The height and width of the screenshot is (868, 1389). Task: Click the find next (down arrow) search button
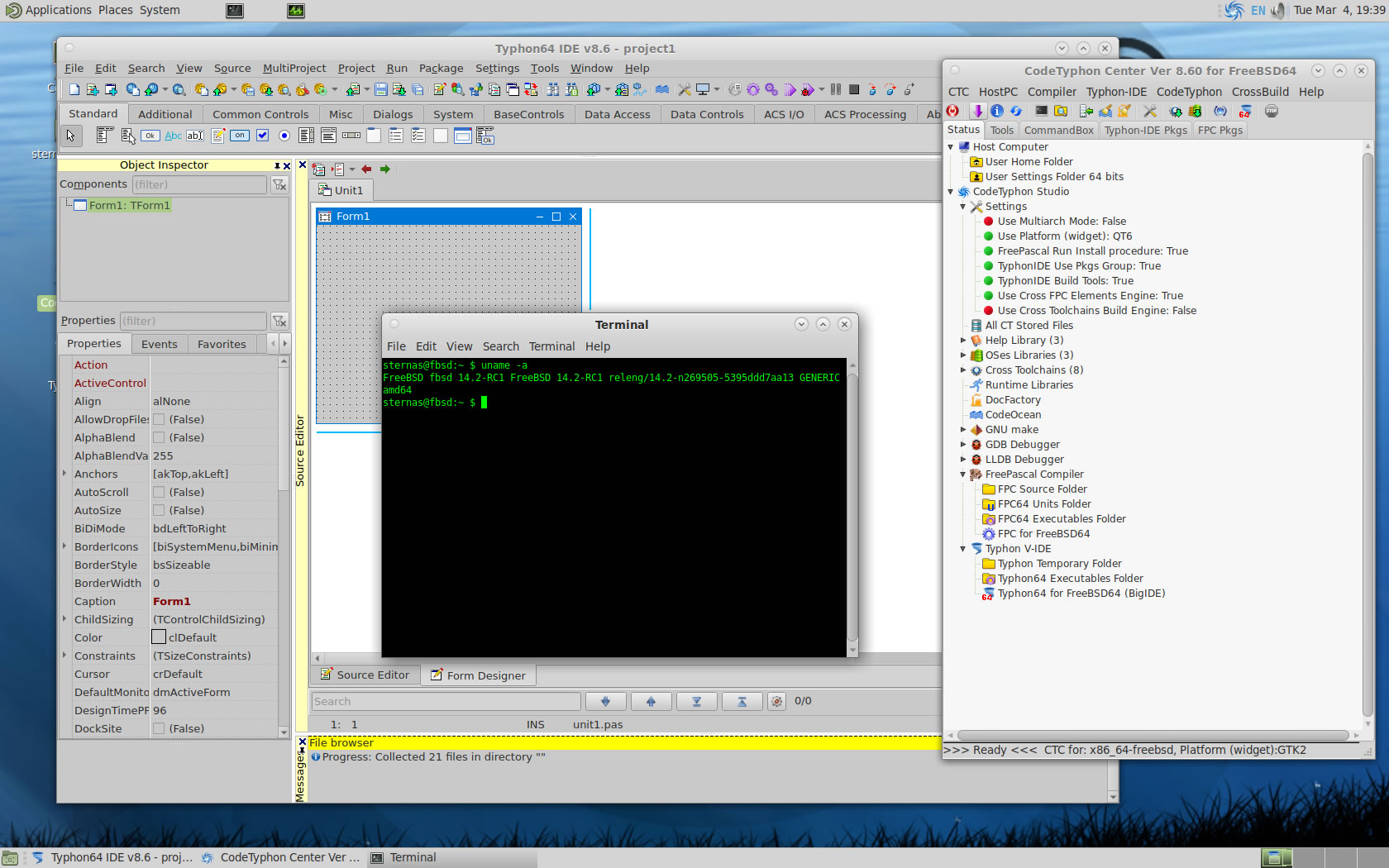point(606,701)
